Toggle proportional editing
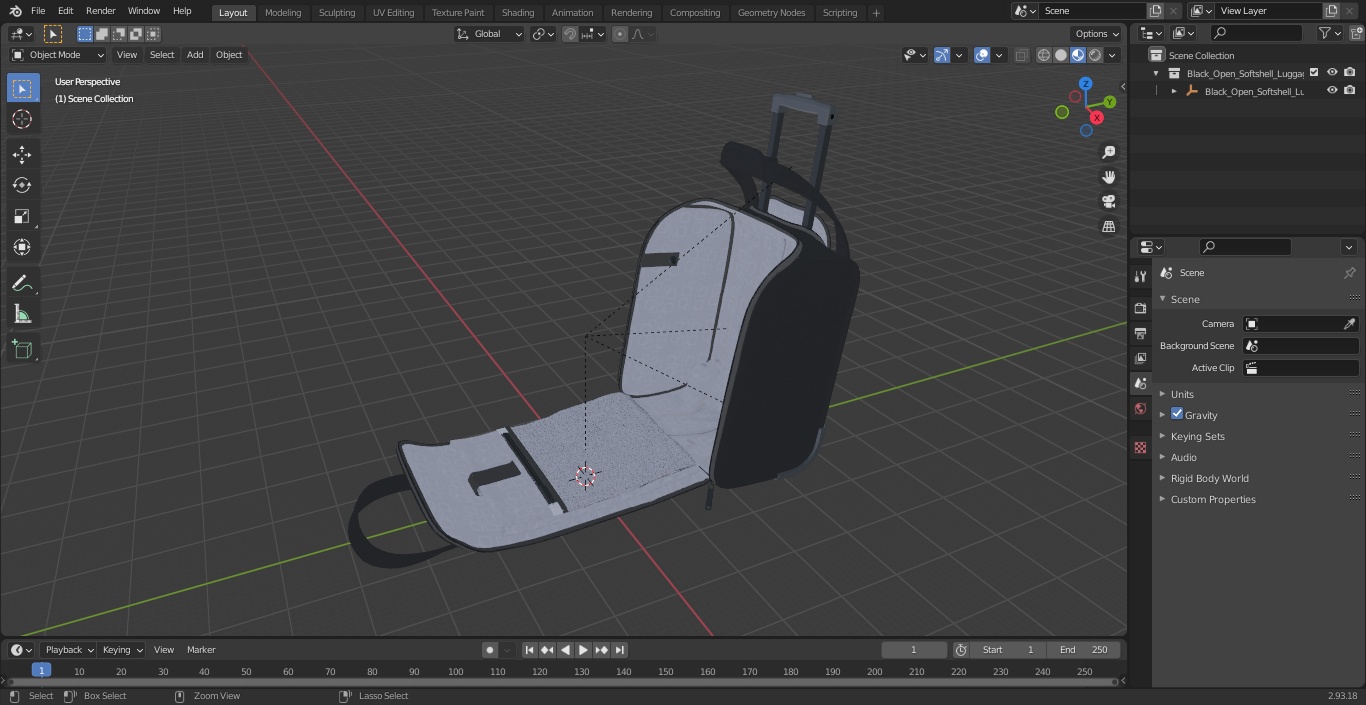This screenshot has height=705, width=1366. (620, 34)
